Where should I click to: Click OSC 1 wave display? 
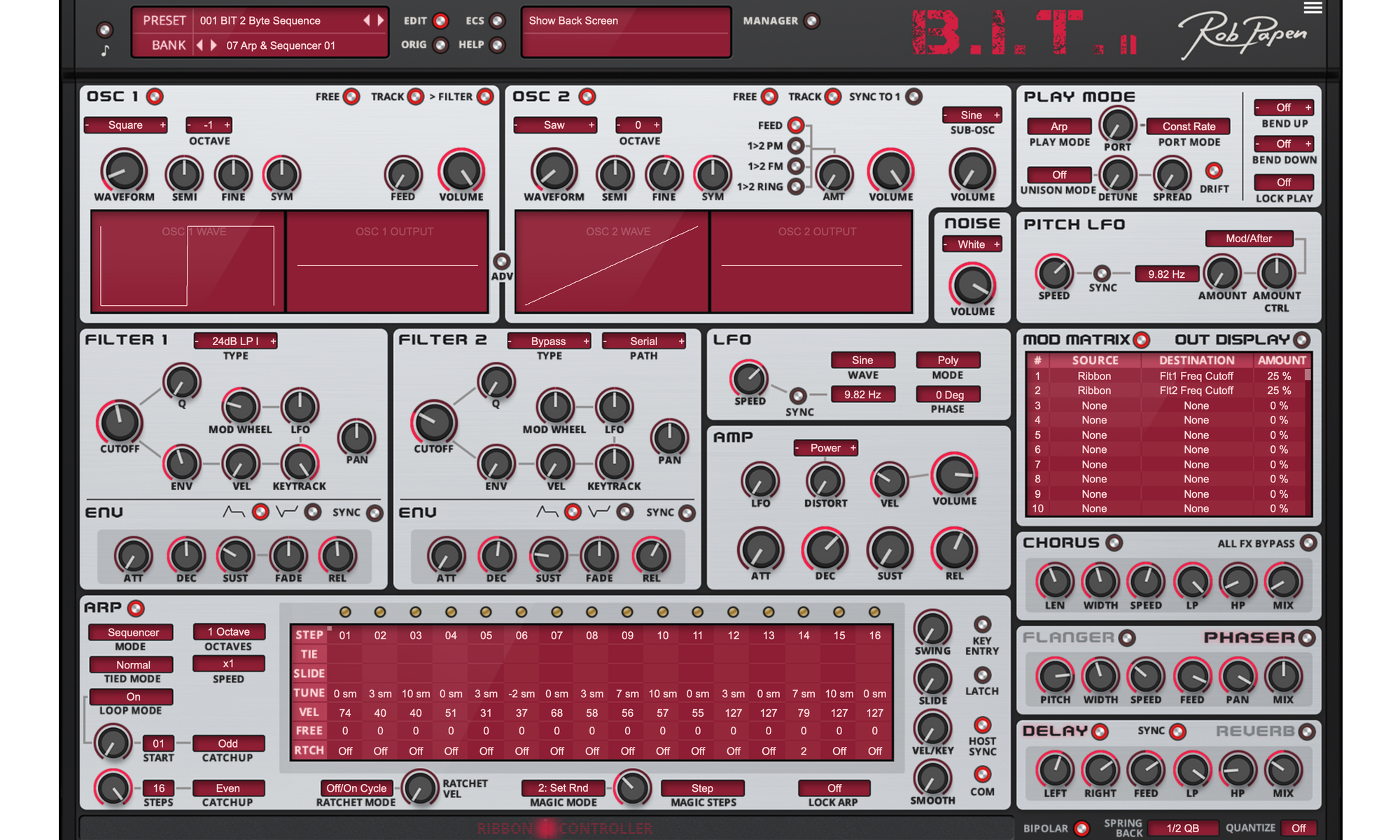187,262
